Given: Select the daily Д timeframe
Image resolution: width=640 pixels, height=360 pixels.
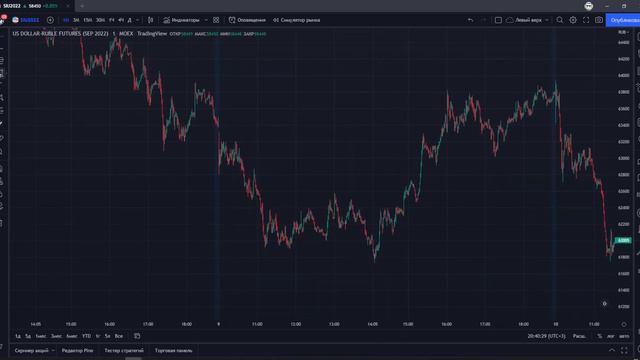Looking at the screenshot, I should [129, 20].
